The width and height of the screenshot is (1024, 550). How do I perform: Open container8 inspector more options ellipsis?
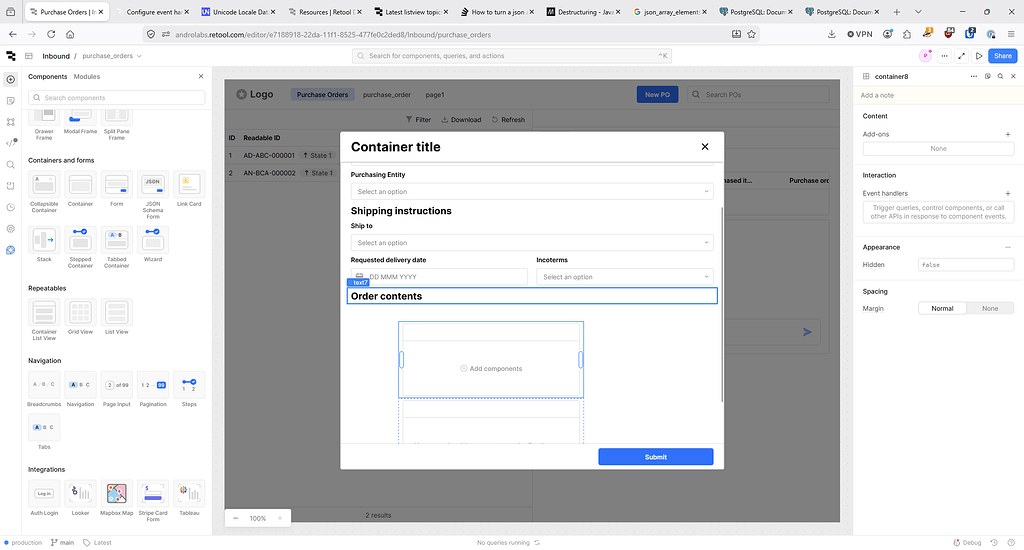click(x=974, y=76)
